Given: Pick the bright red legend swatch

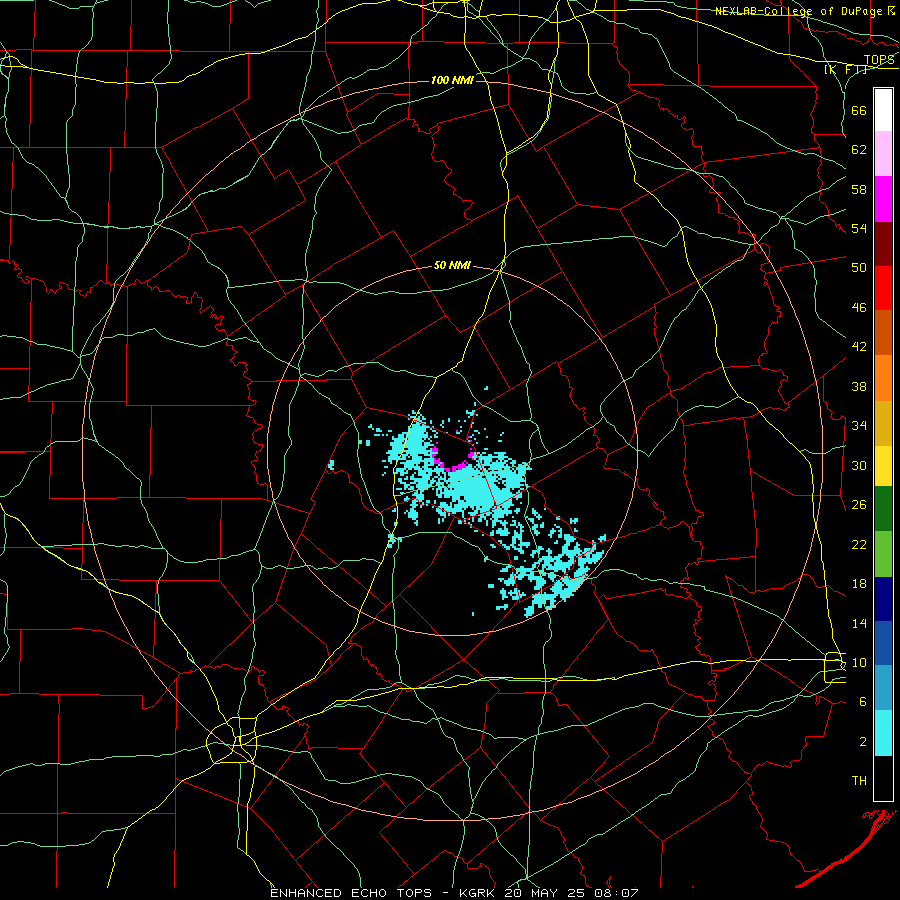Looking at the screenshot, I should coord(883,288).
